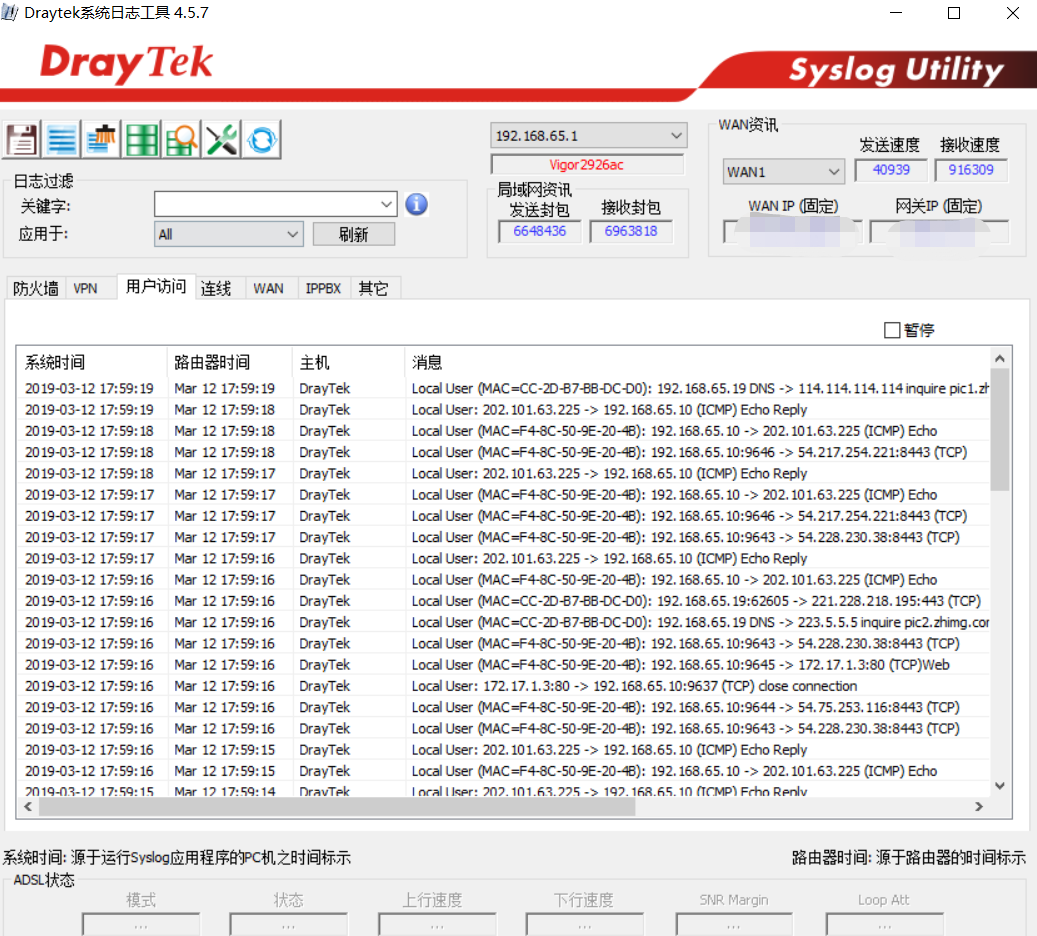Screen dimensions: 1037x936
Task: Click the blue lines log list icon
Action: pyautogui.click(x=62, y=140)
